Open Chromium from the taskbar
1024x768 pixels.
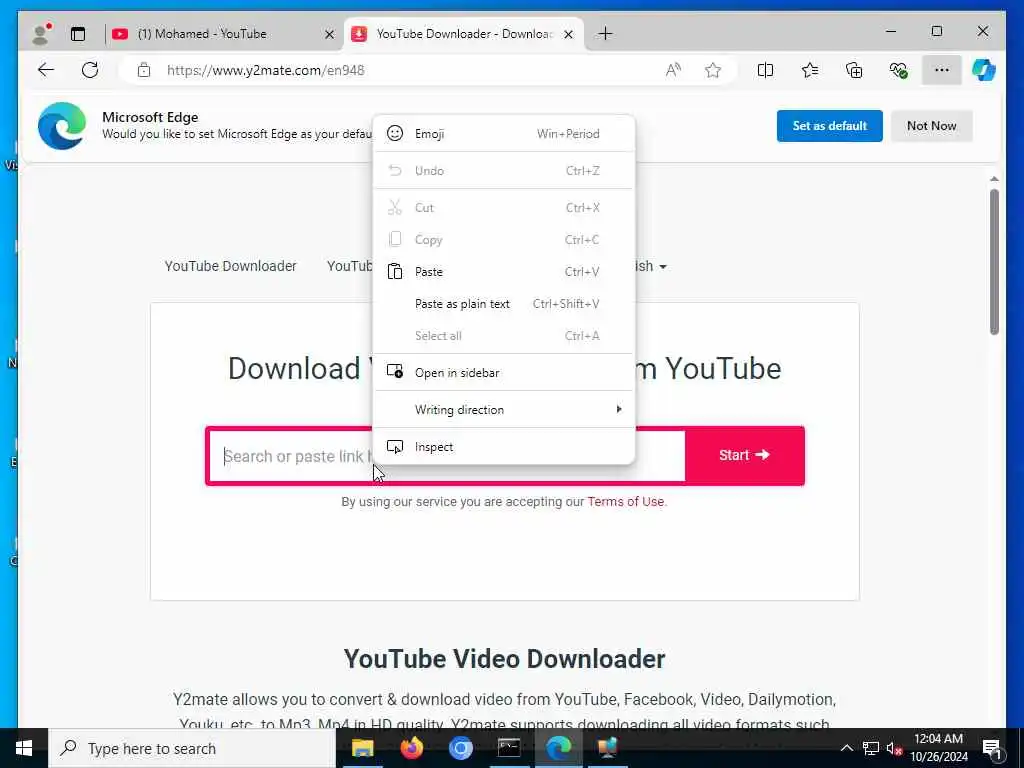tap(460, 748)
